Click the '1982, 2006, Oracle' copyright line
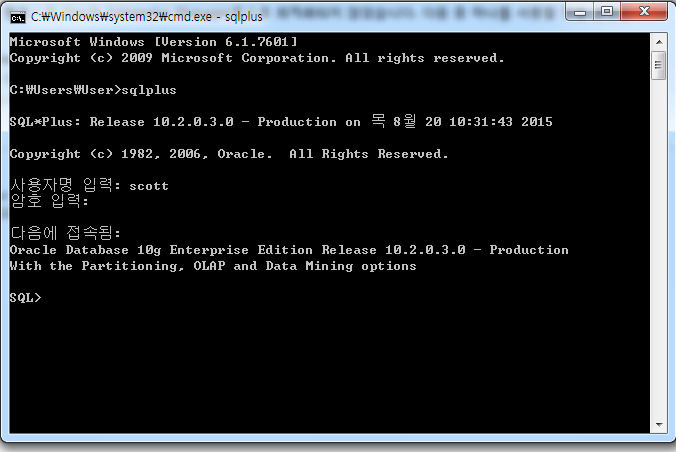This screenshot has height=452, width=676. pos(229,154)
